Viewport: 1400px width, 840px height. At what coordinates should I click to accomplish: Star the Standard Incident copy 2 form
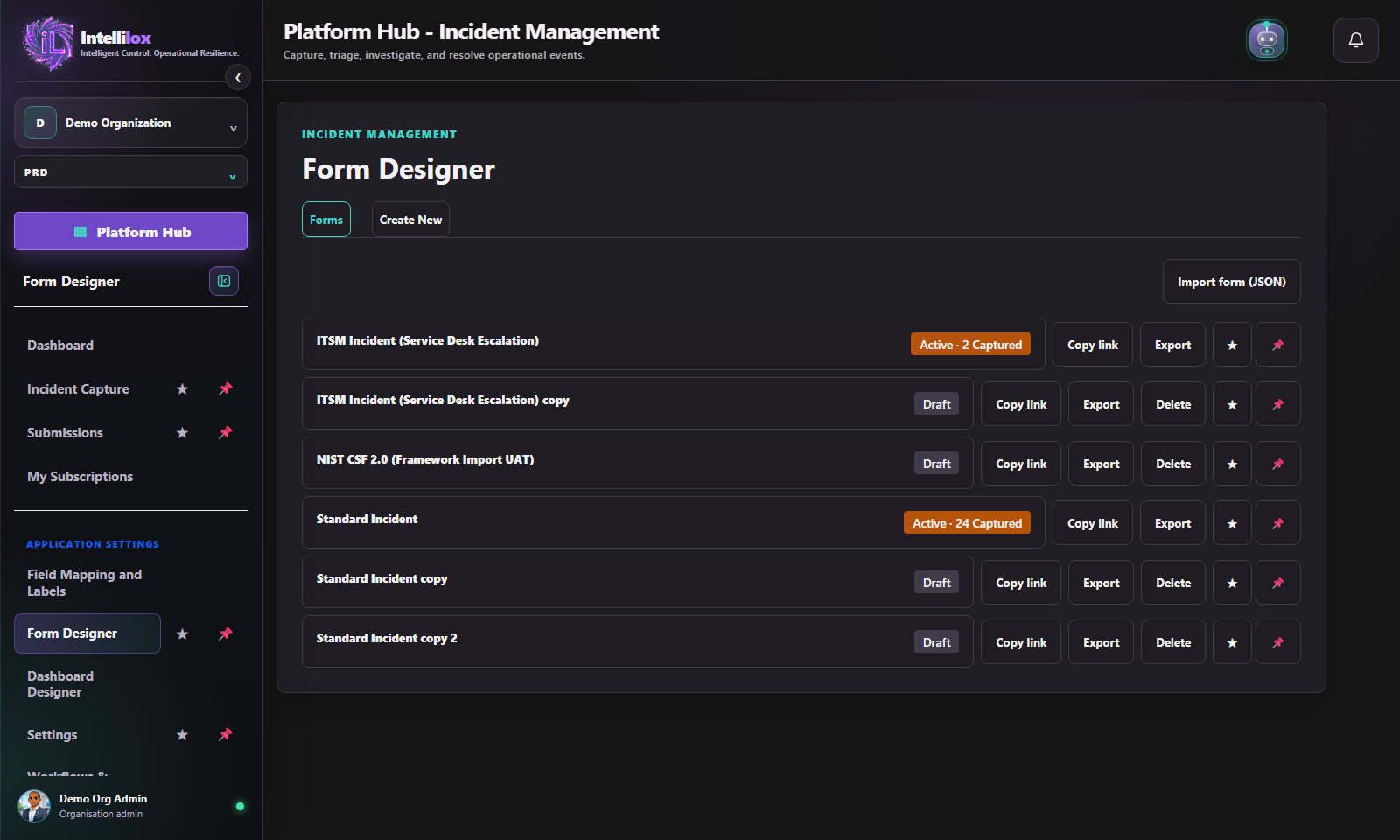pos(1232,642)
